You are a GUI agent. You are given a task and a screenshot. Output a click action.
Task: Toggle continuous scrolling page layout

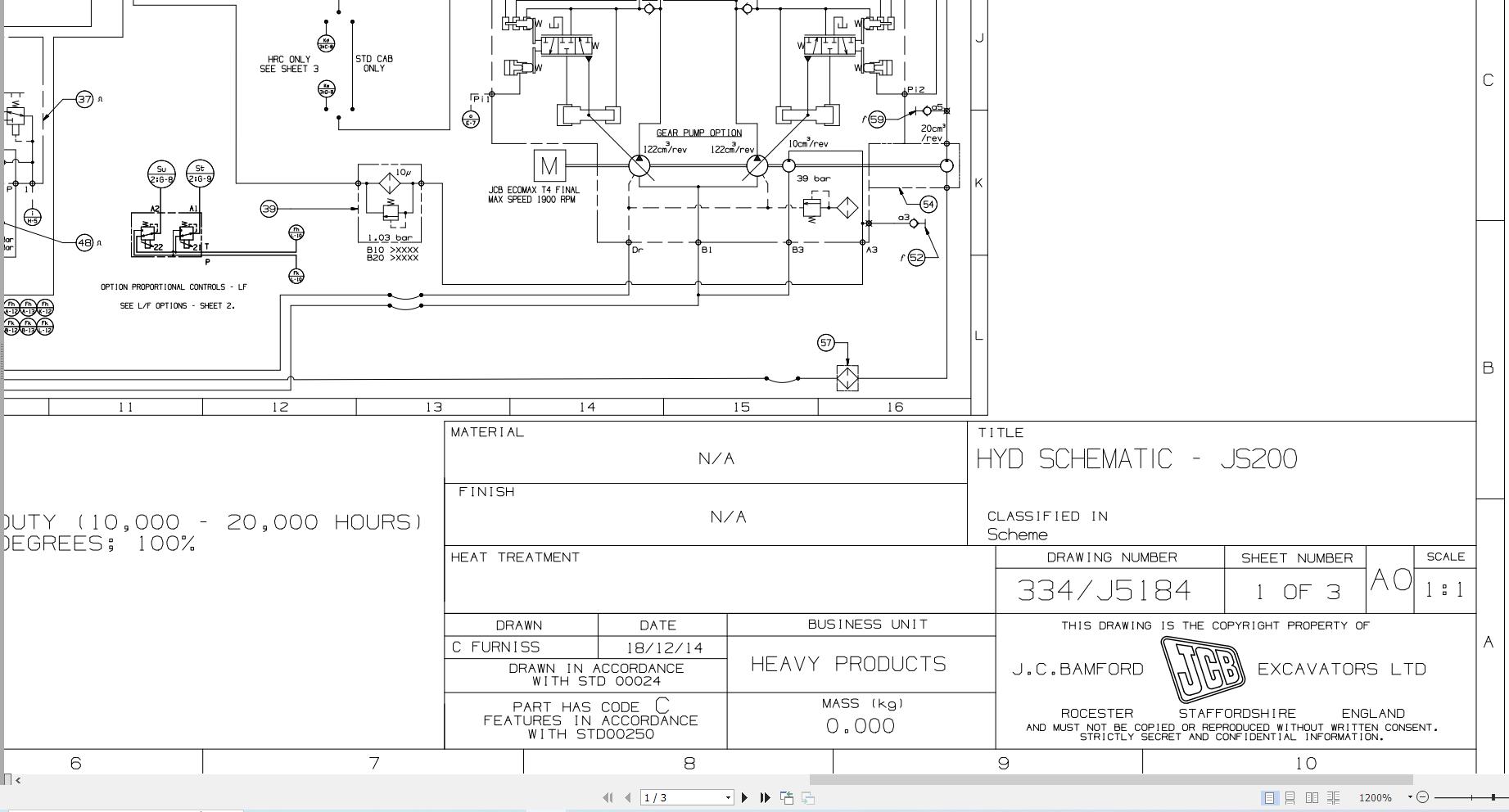(x=1290, y=797)
